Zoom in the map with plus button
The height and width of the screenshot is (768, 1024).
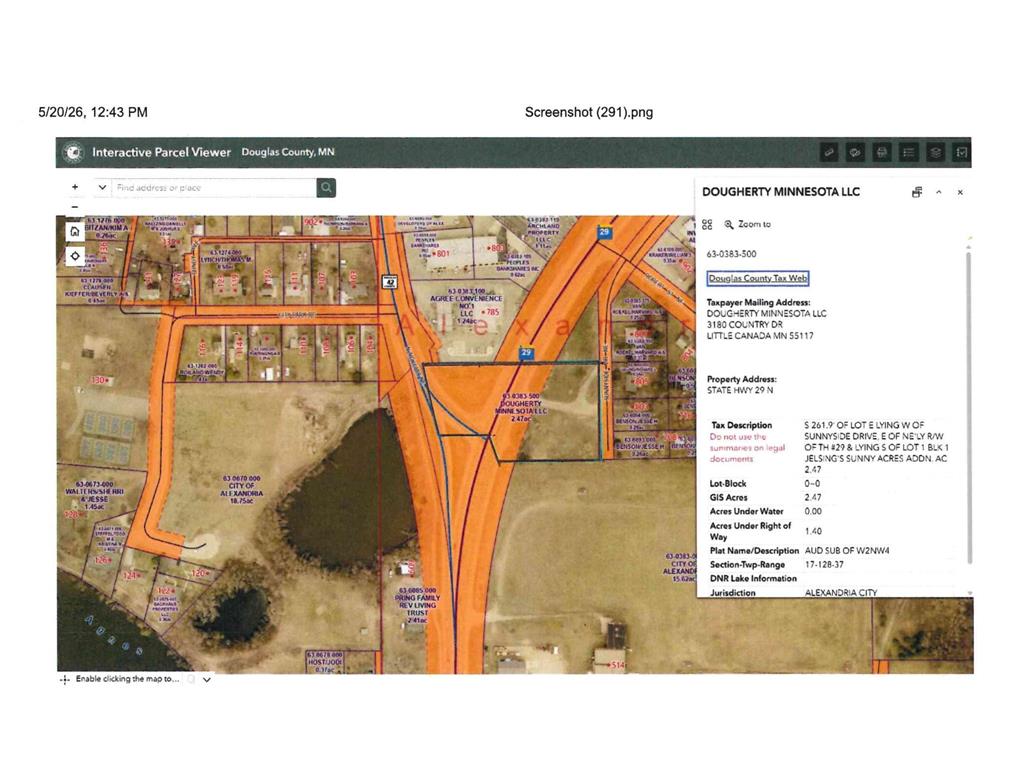coord(75,187)
